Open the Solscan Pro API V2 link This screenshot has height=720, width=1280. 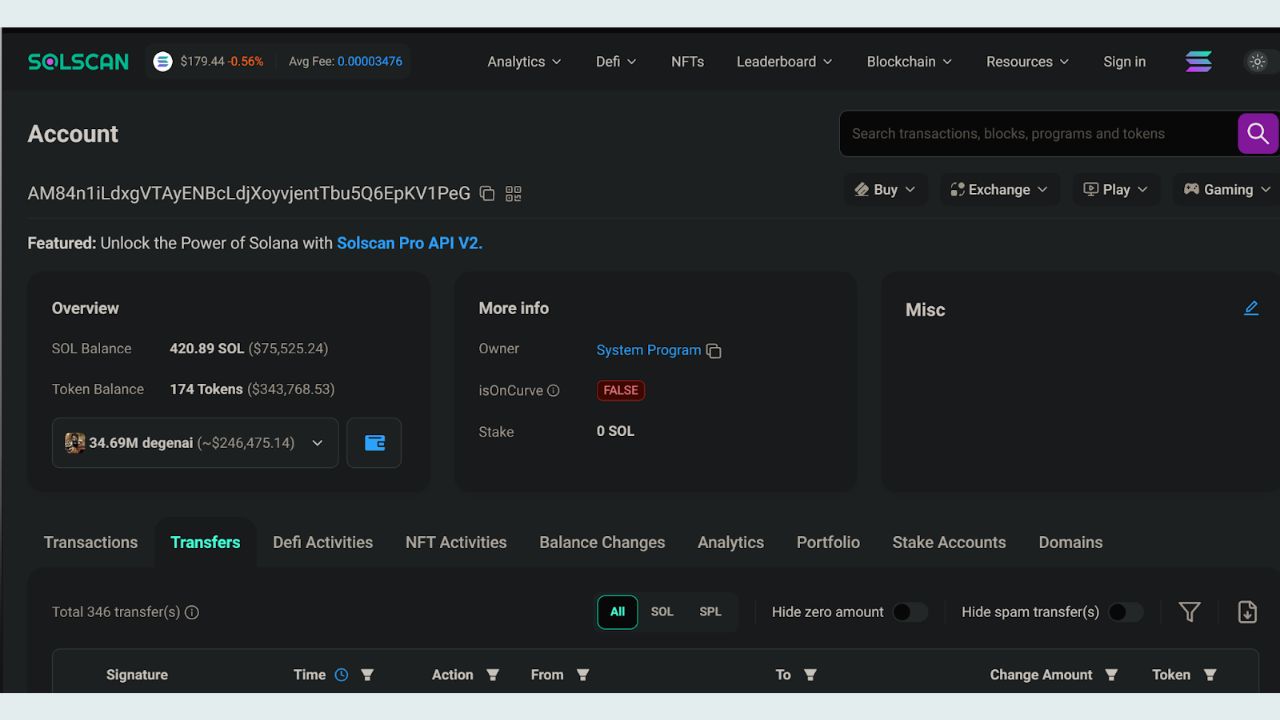[x=410, y=243]
